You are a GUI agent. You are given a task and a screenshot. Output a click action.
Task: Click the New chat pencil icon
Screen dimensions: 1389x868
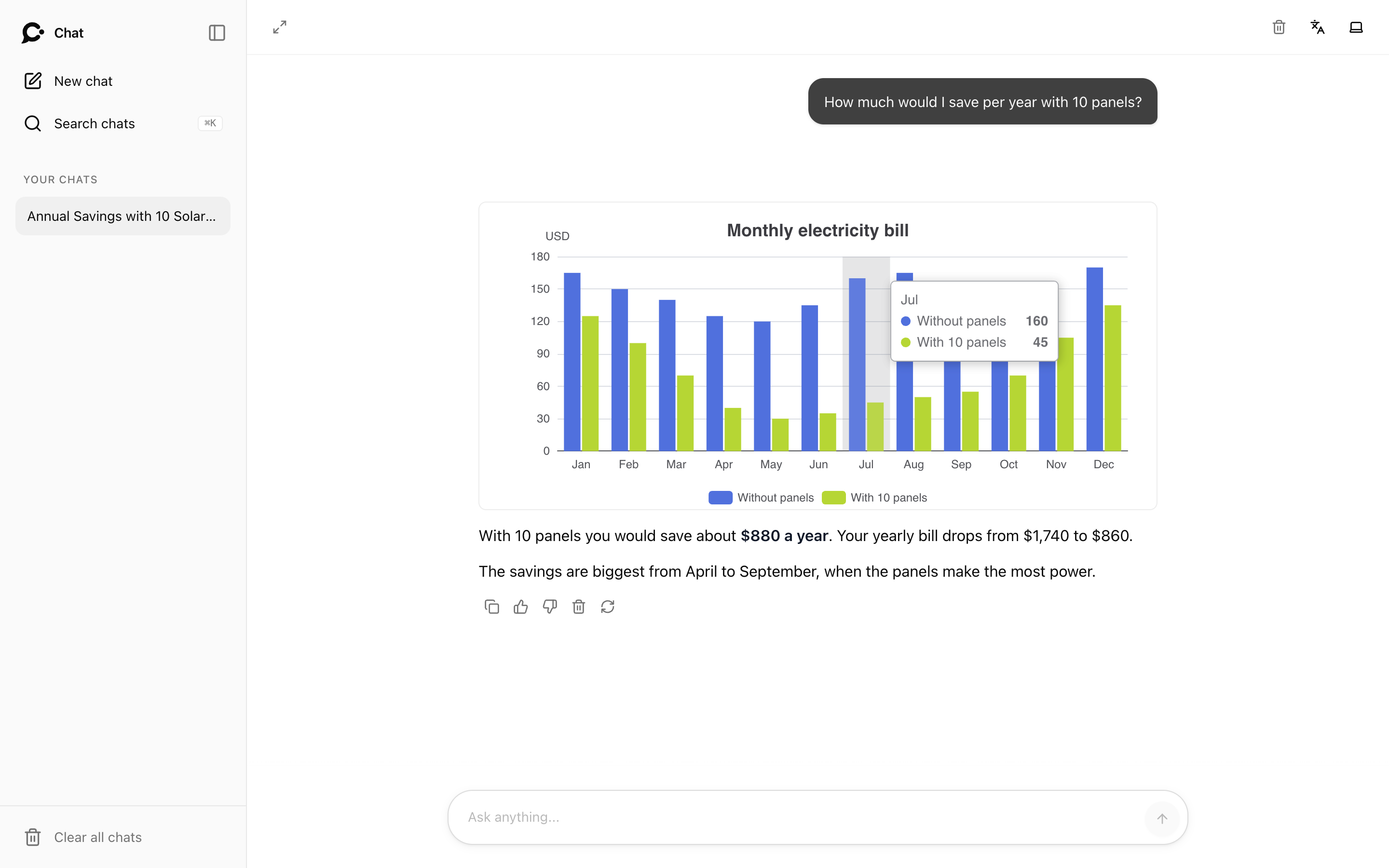tap(33, 81)
